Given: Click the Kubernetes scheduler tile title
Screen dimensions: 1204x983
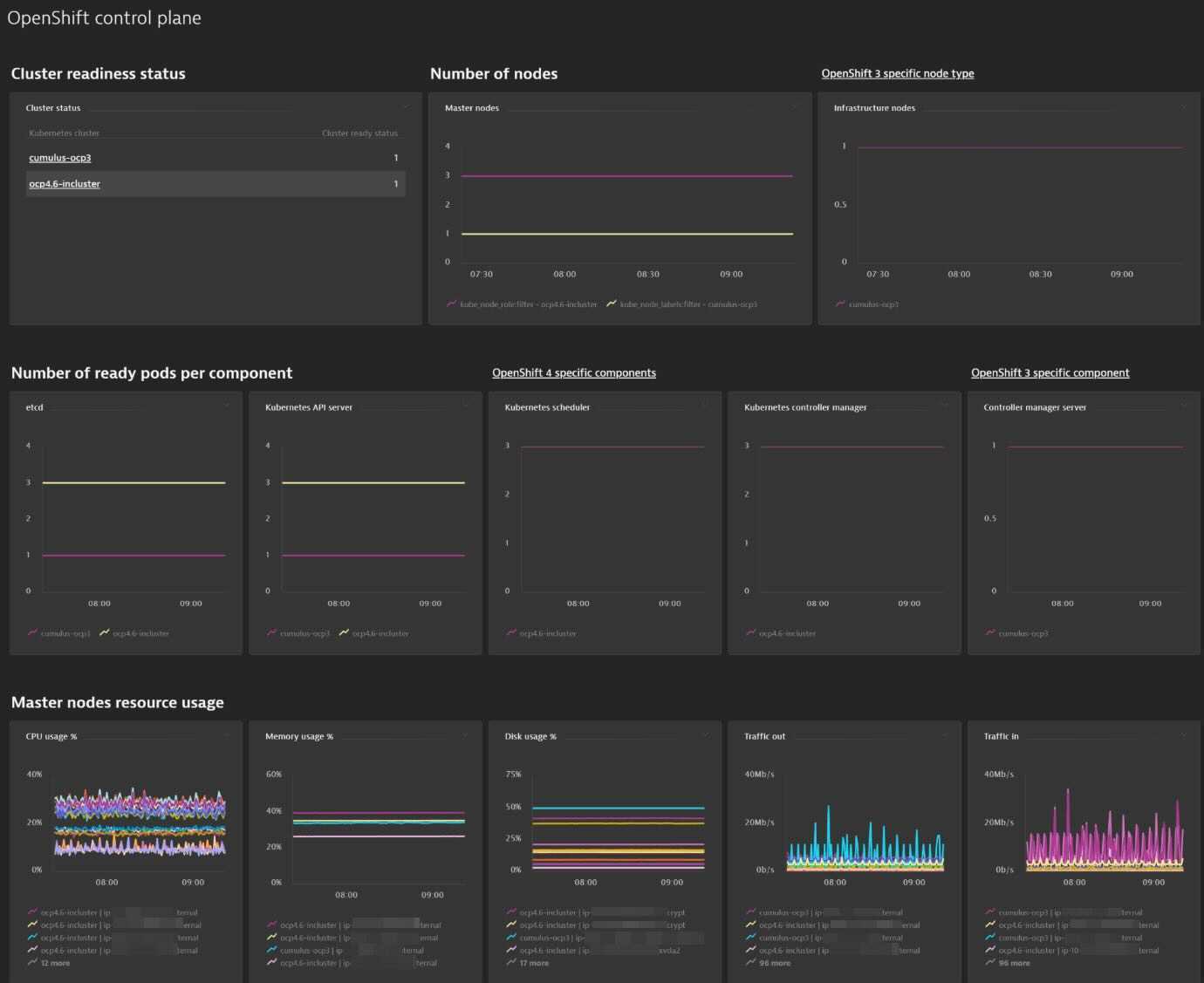Looking at the screenshot, I should pos(547,407).
